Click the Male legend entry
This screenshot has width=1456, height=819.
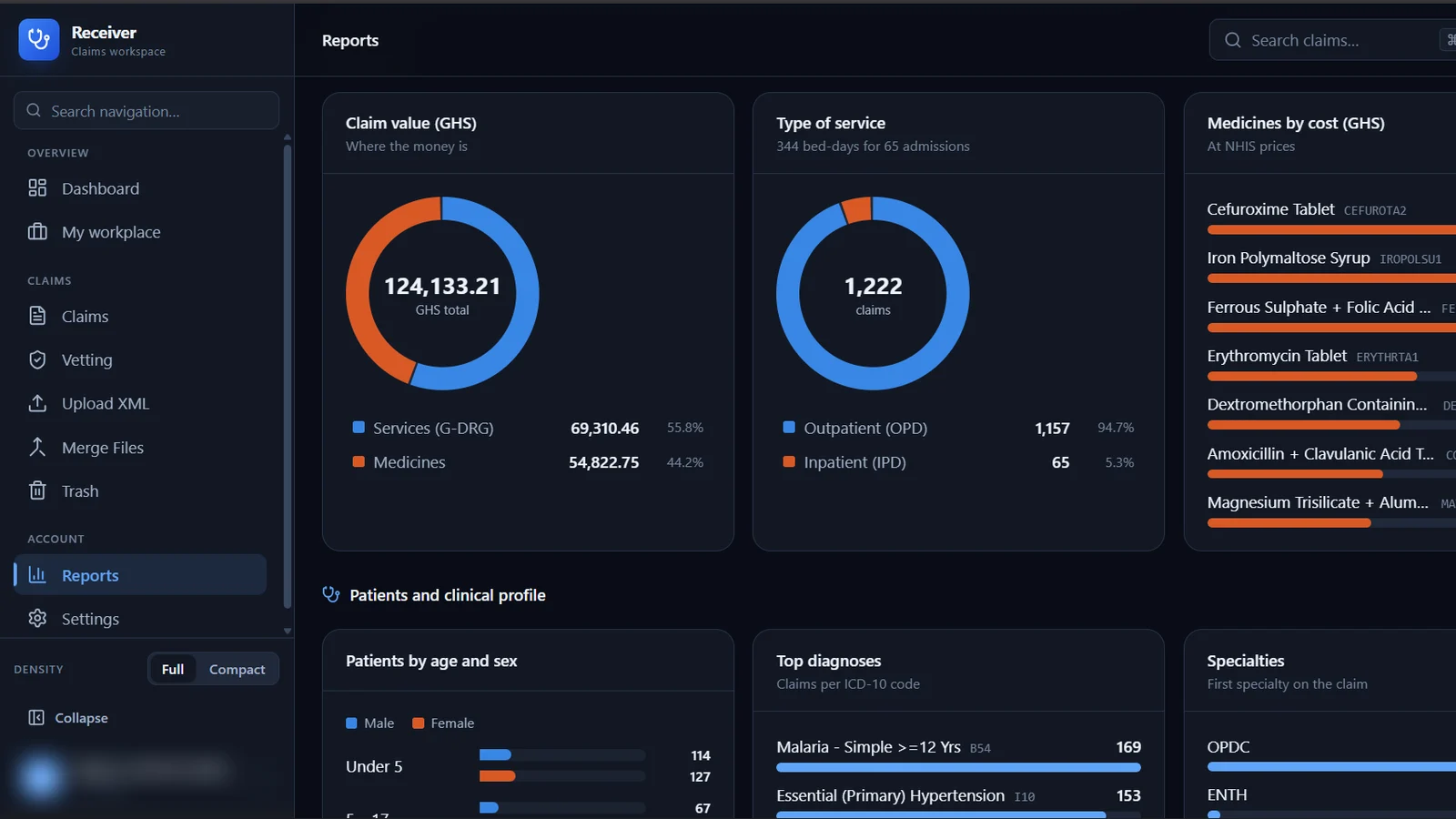370,723
